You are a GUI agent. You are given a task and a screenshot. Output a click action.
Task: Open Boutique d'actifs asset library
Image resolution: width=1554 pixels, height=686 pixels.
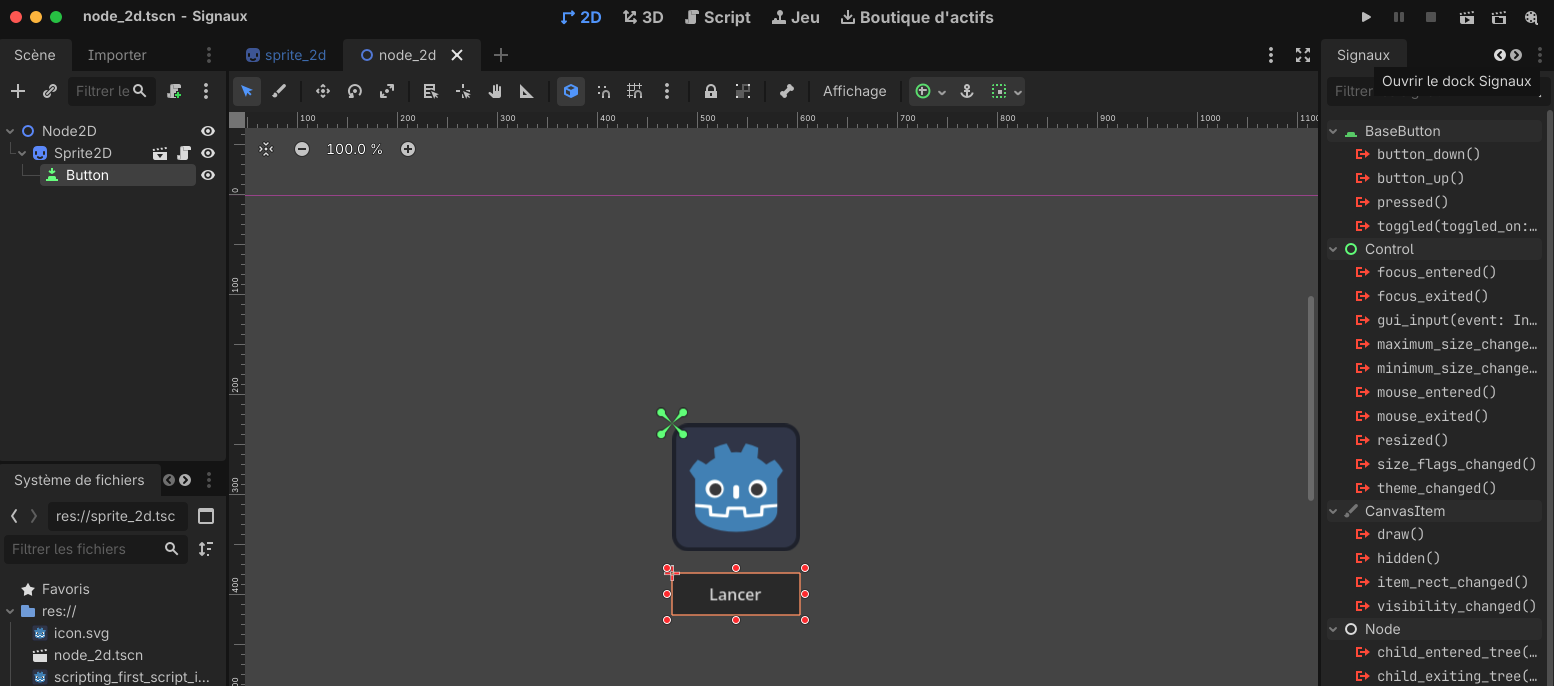point(917,17)
